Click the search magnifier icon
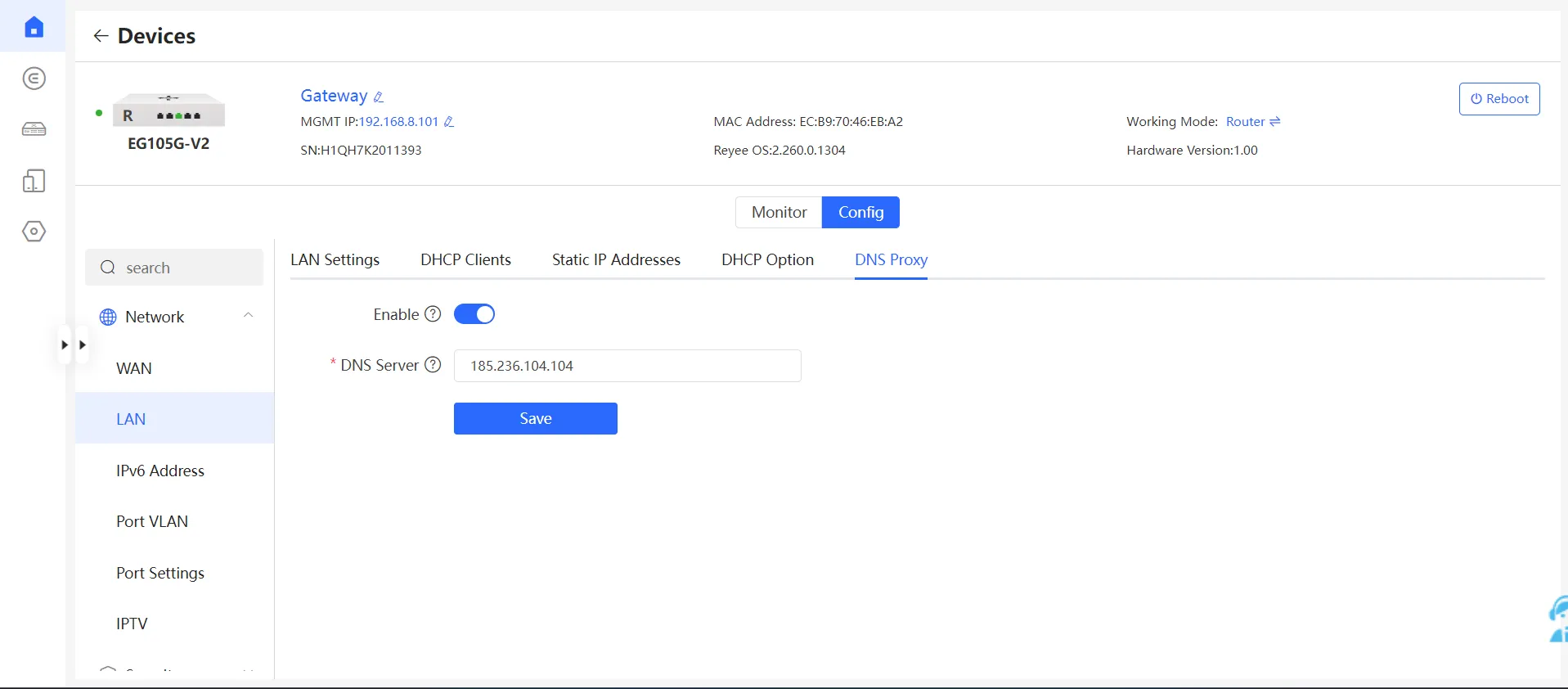1568x689 pixels. tap(108, 268)
